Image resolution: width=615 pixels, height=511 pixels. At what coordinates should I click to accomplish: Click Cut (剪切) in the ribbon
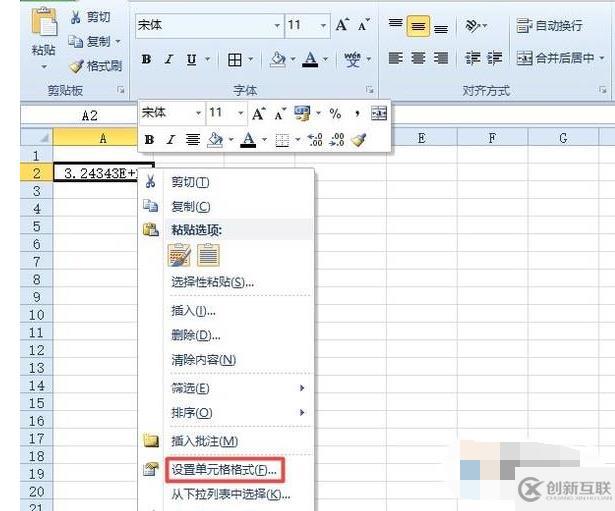coord(91,17)
